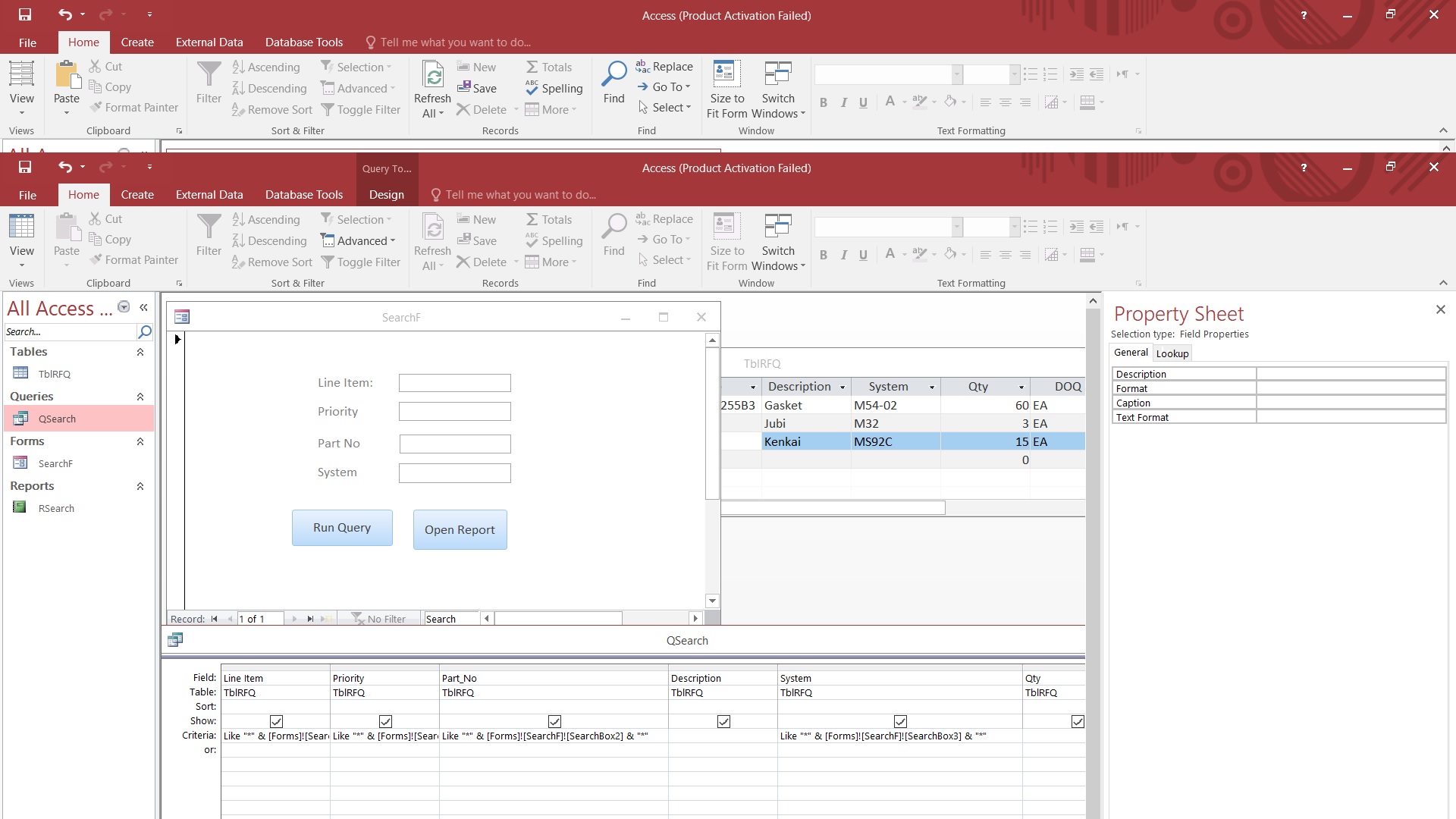Click Line Item text box in SearchF
The height and width of the screenshot is (819, 1456).
click(x=455, y=383)
